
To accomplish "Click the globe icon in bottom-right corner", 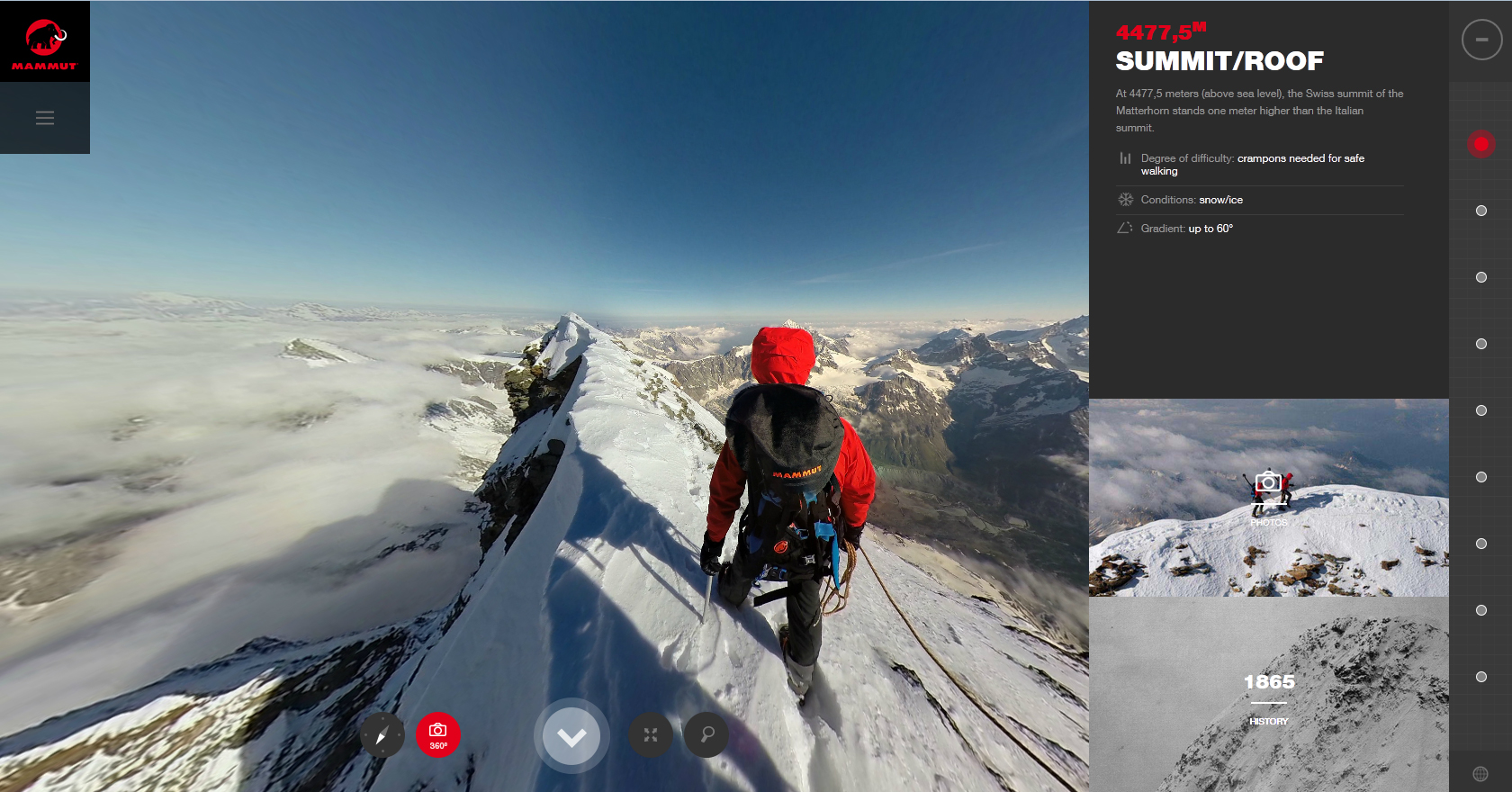I will [x=1480, y=774].
